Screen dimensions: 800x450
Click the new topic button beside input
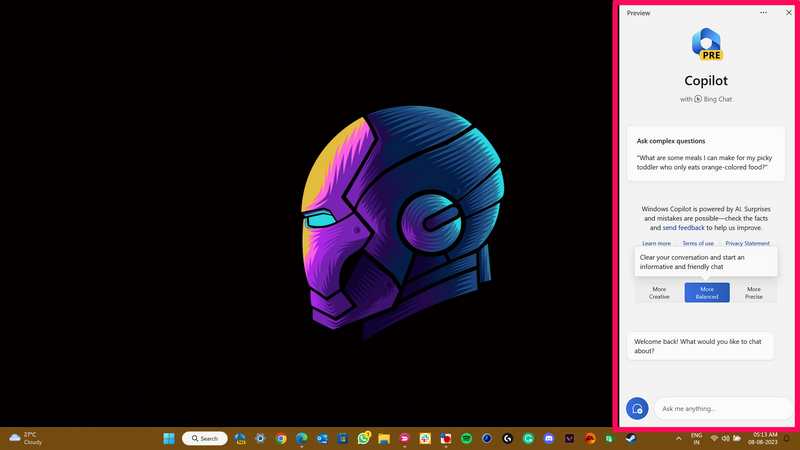click(x=637, y=408)
